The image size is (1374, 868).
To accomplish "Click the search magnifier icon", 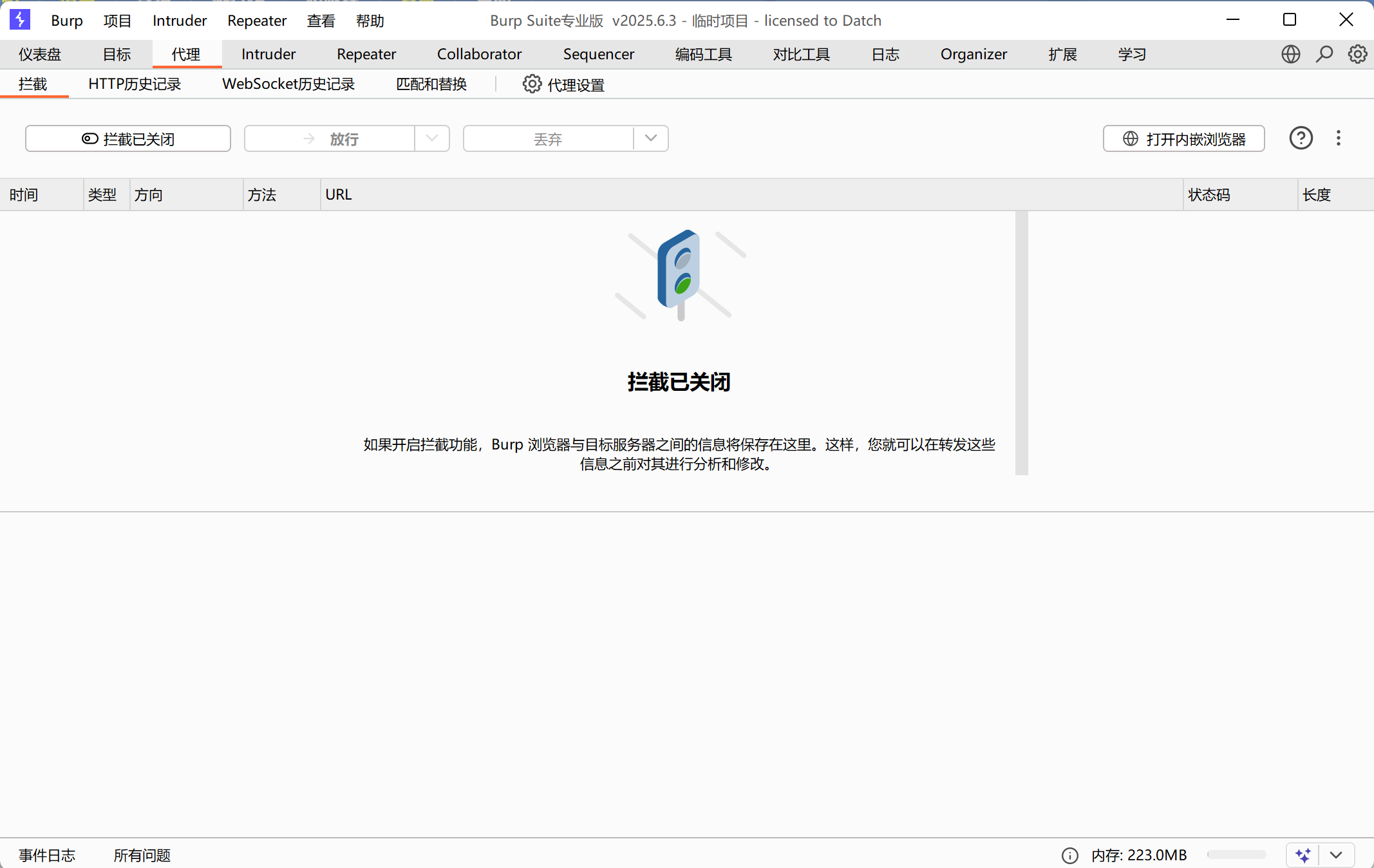I will 1324,54.
